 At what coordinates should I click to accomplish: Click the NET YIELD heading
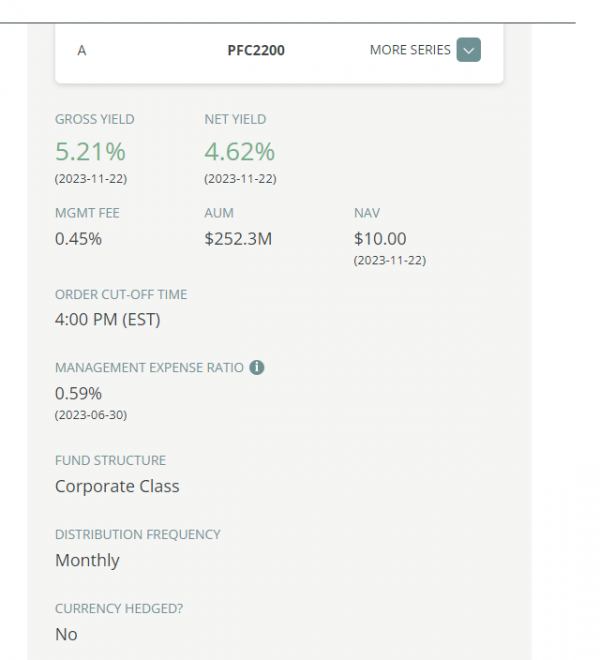[235, 119]
